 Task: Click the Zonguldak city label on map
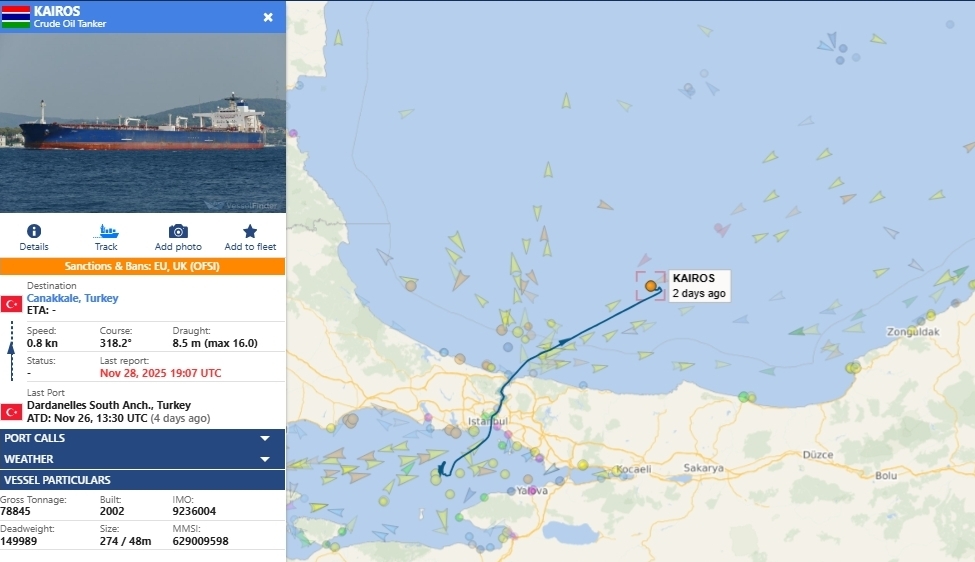point(913,332)
